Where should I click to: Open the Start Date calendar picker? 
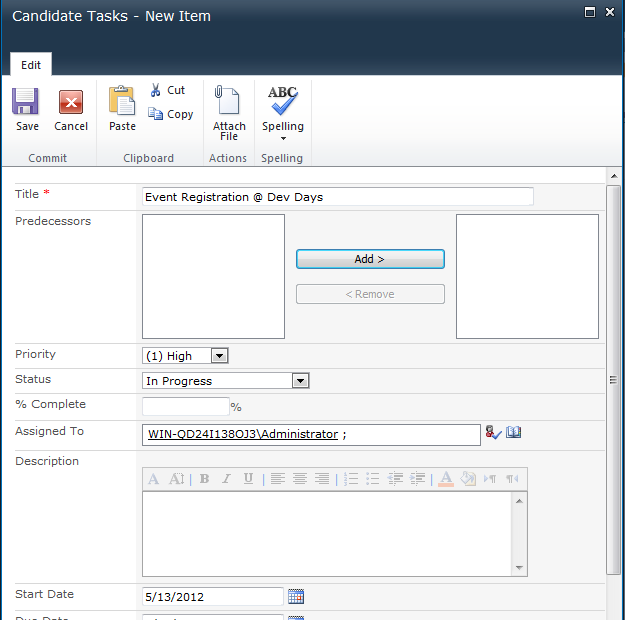click(296, 596)
